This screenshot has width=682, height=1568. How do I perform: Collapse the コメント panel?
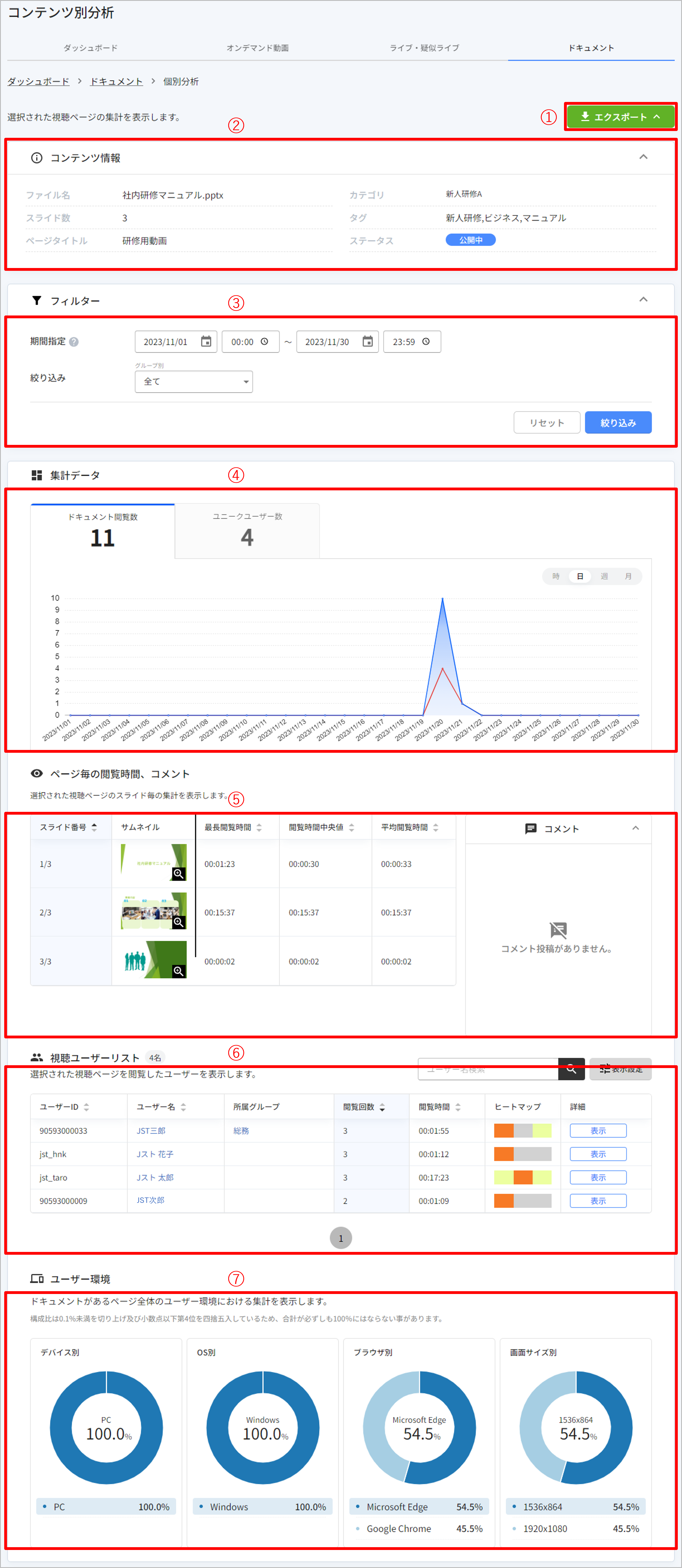tap(636, 828)
